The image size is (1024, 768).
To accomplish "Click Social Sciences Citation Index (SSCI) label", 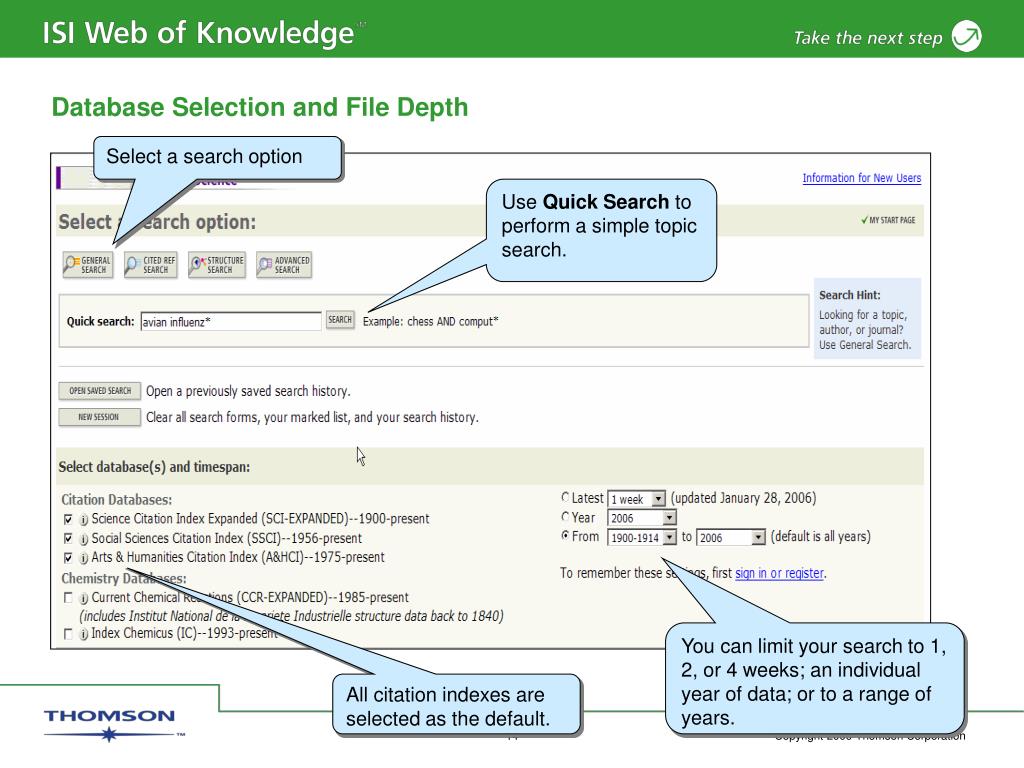I will click(x=227, y=538).
